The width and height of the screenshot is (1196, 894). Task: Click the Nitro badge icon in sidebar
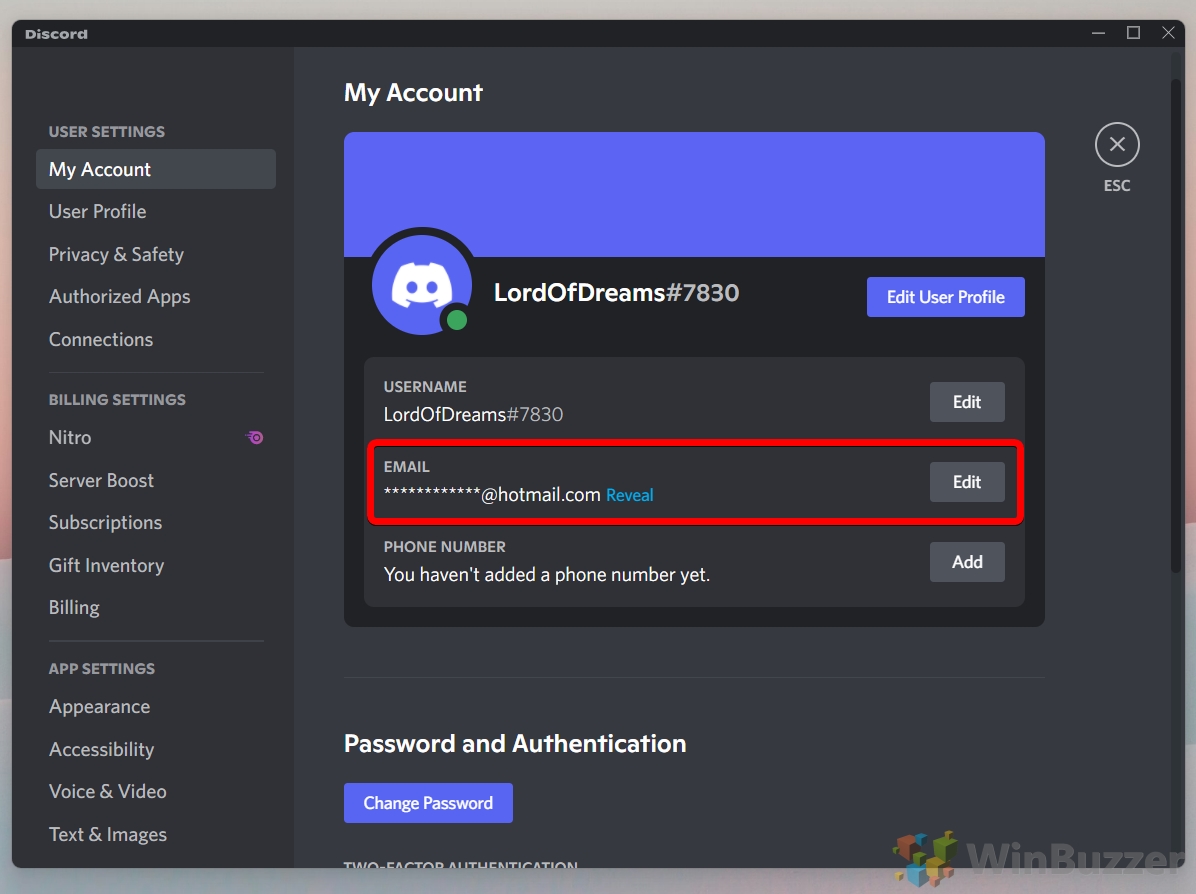pyautogui.click(x=255, y=437)
